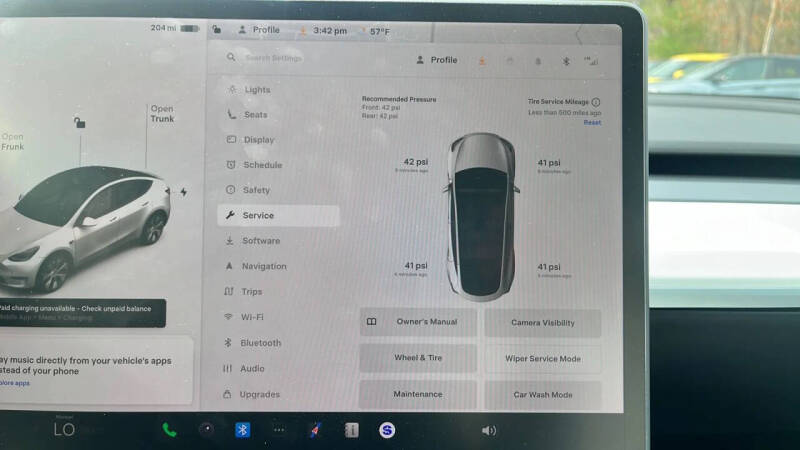The image size is (800, 450).
Task: Tap Open Frunk label
Action: [12, 142]
